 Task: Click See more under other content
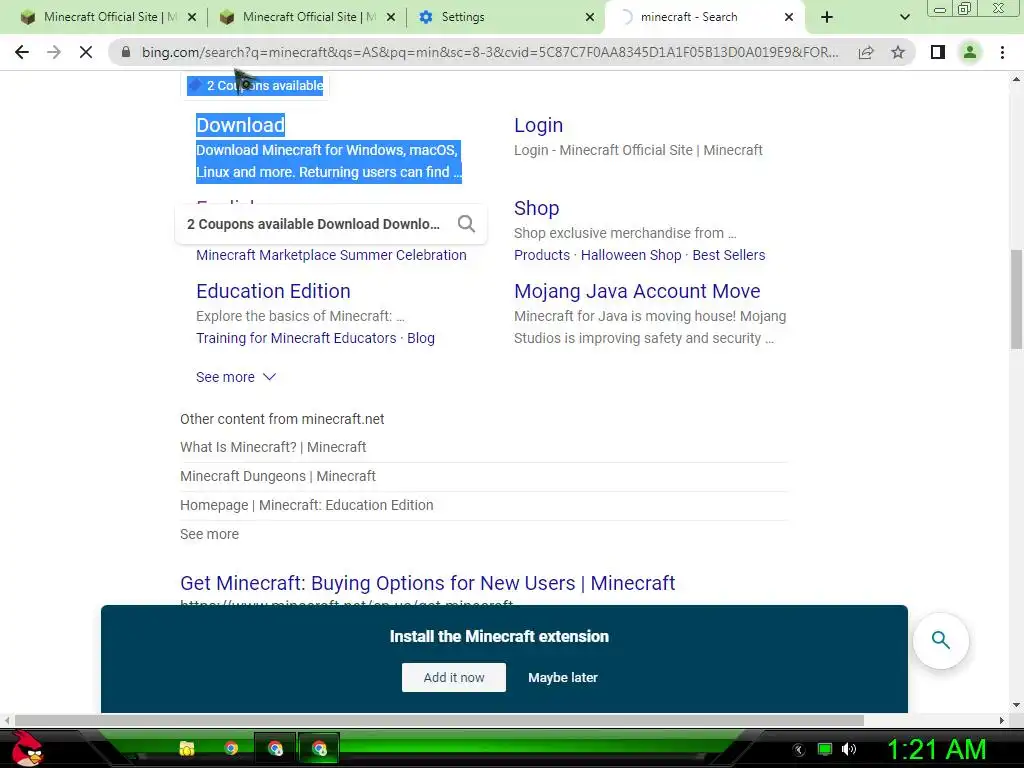(x=209, y=534)
